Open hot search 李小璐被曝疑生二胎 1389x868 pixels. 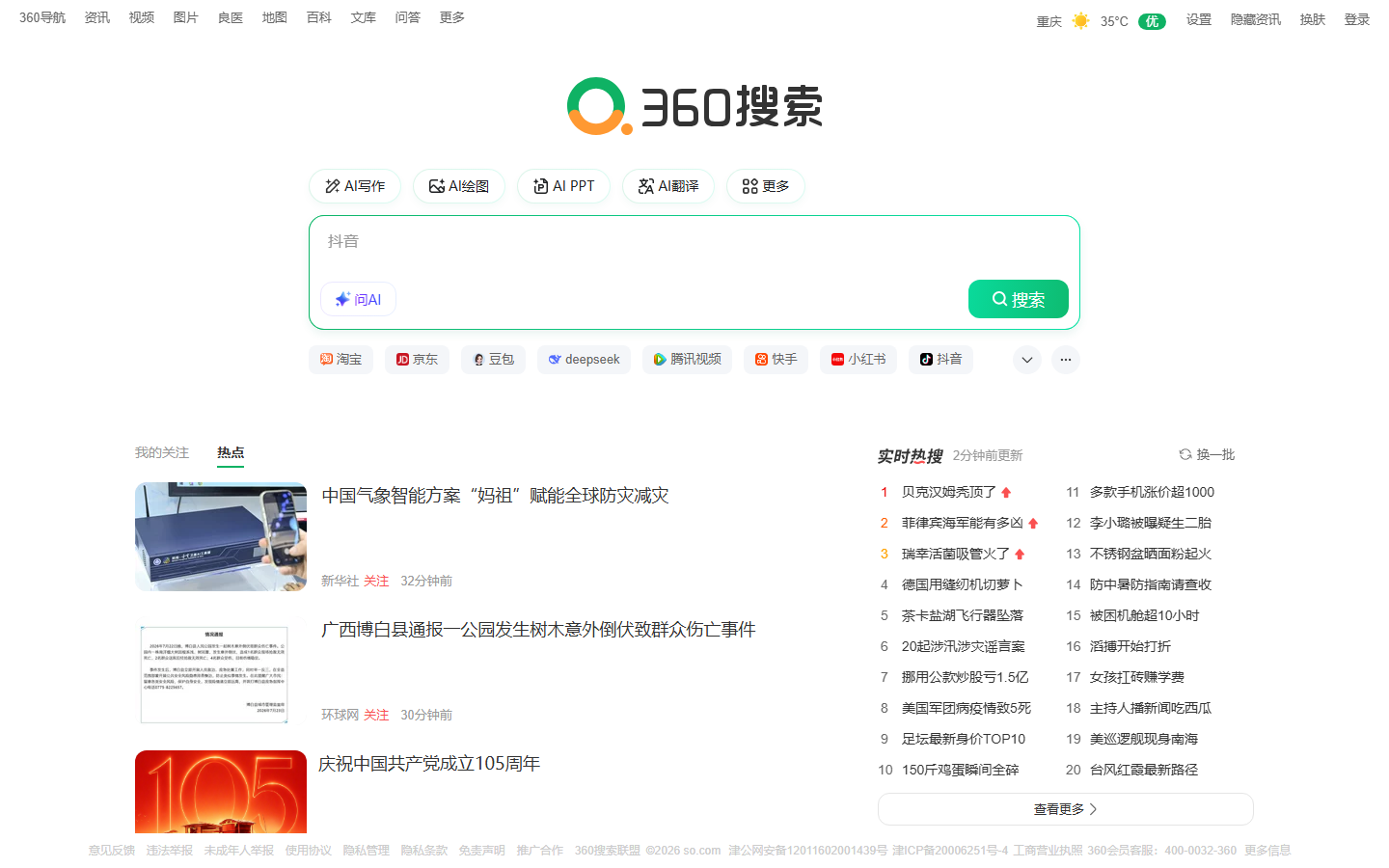pos(1151,523)
